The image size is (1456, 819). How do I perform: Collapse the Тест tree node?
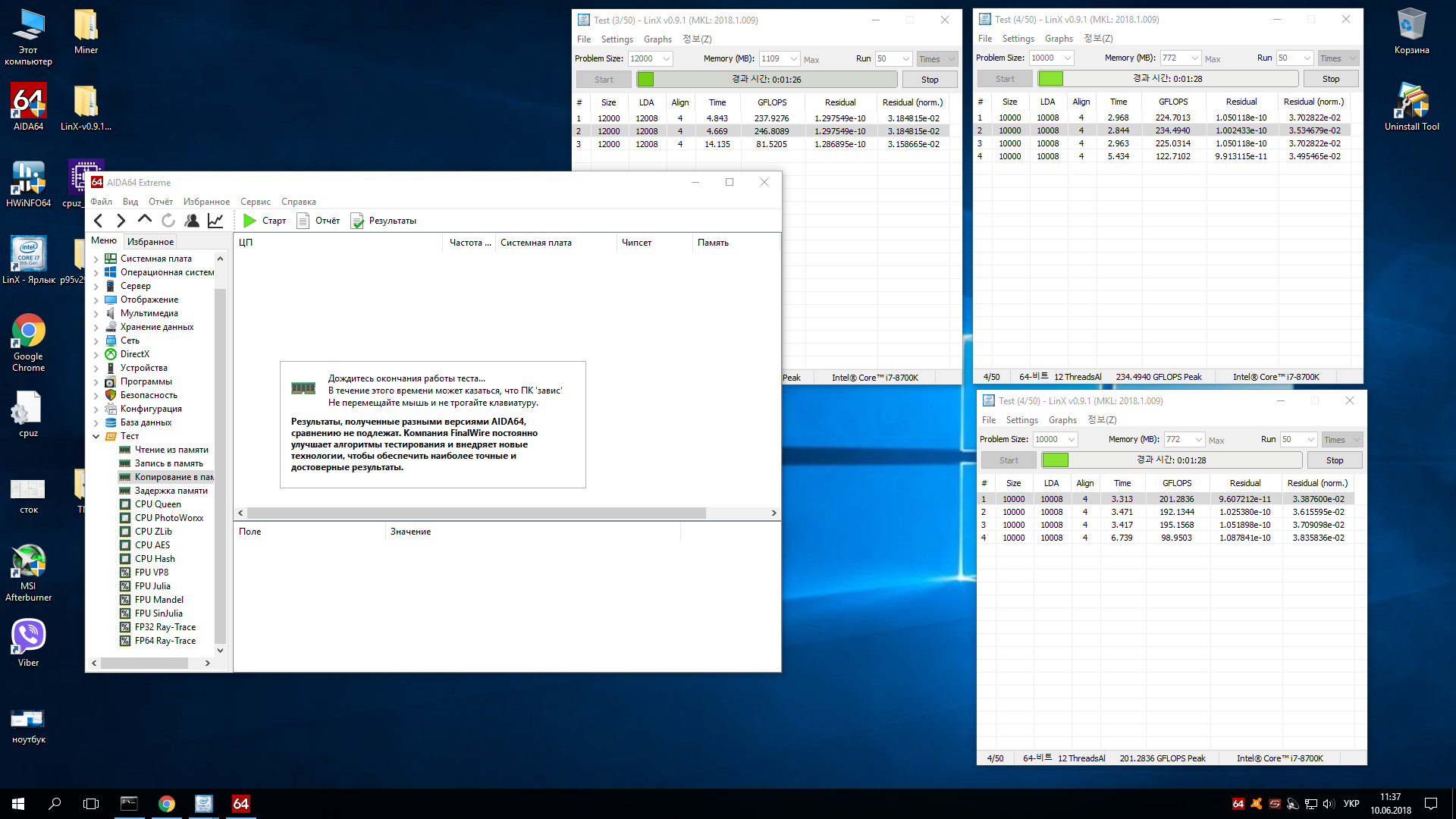click(x=96, y=436)
